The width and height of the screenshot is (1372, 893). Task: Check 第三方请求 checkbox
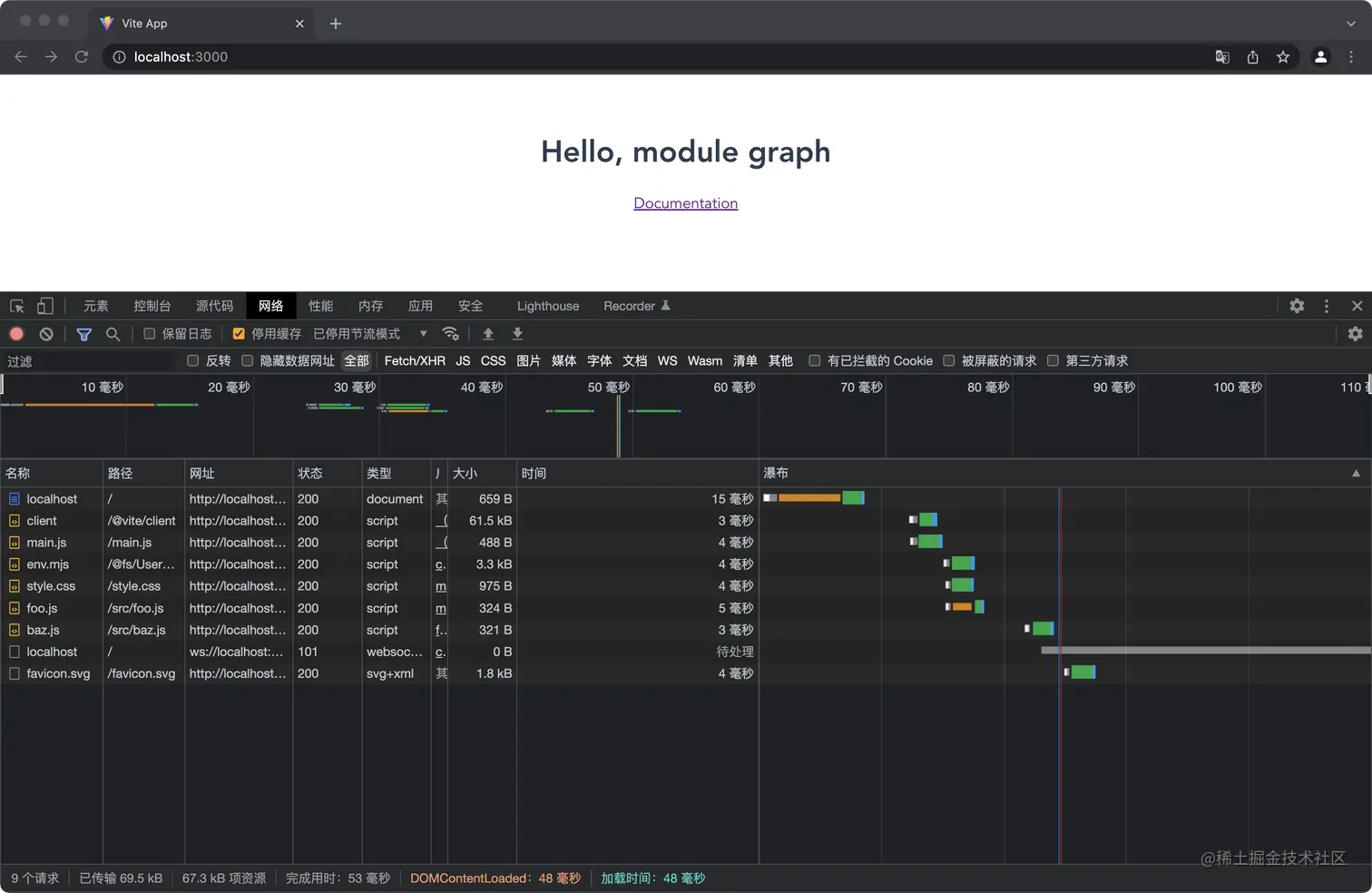(1053, 360)
